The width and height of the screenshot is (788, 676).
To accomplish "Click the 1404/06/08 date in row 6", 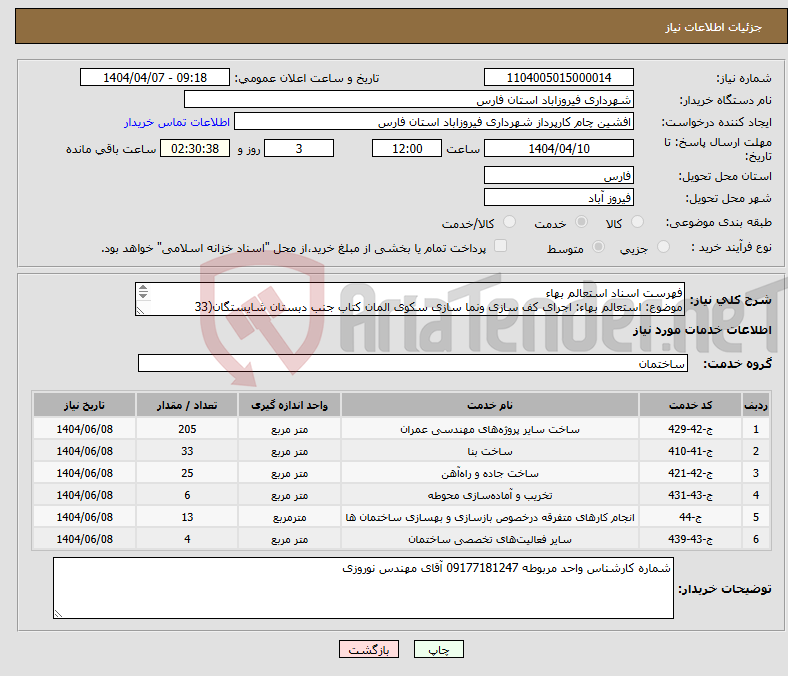I will [x=84, y=539].
